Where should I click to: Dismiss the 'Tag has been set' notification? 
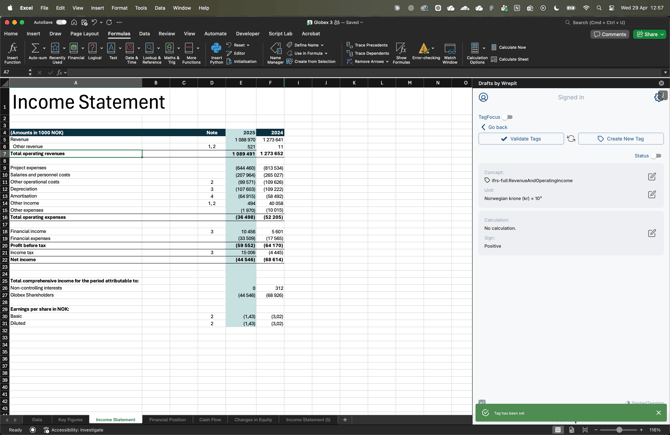(658, 413)
